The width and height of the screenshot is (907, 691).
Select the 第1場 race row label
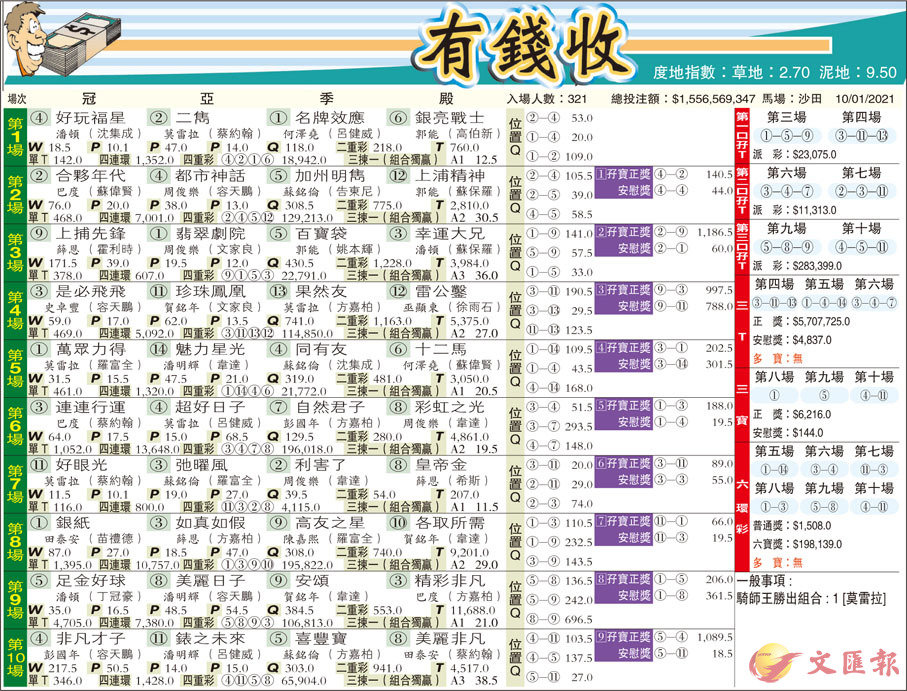[x=15, y=137]
